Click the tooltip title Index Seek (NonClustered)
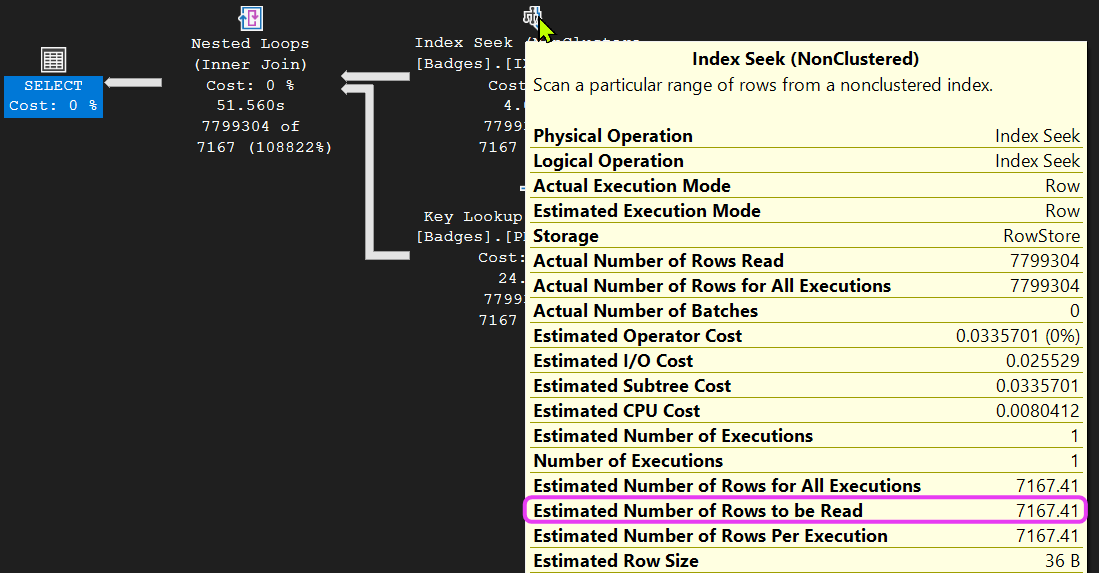Viewport: 1099px width, 573px height. 805,60
